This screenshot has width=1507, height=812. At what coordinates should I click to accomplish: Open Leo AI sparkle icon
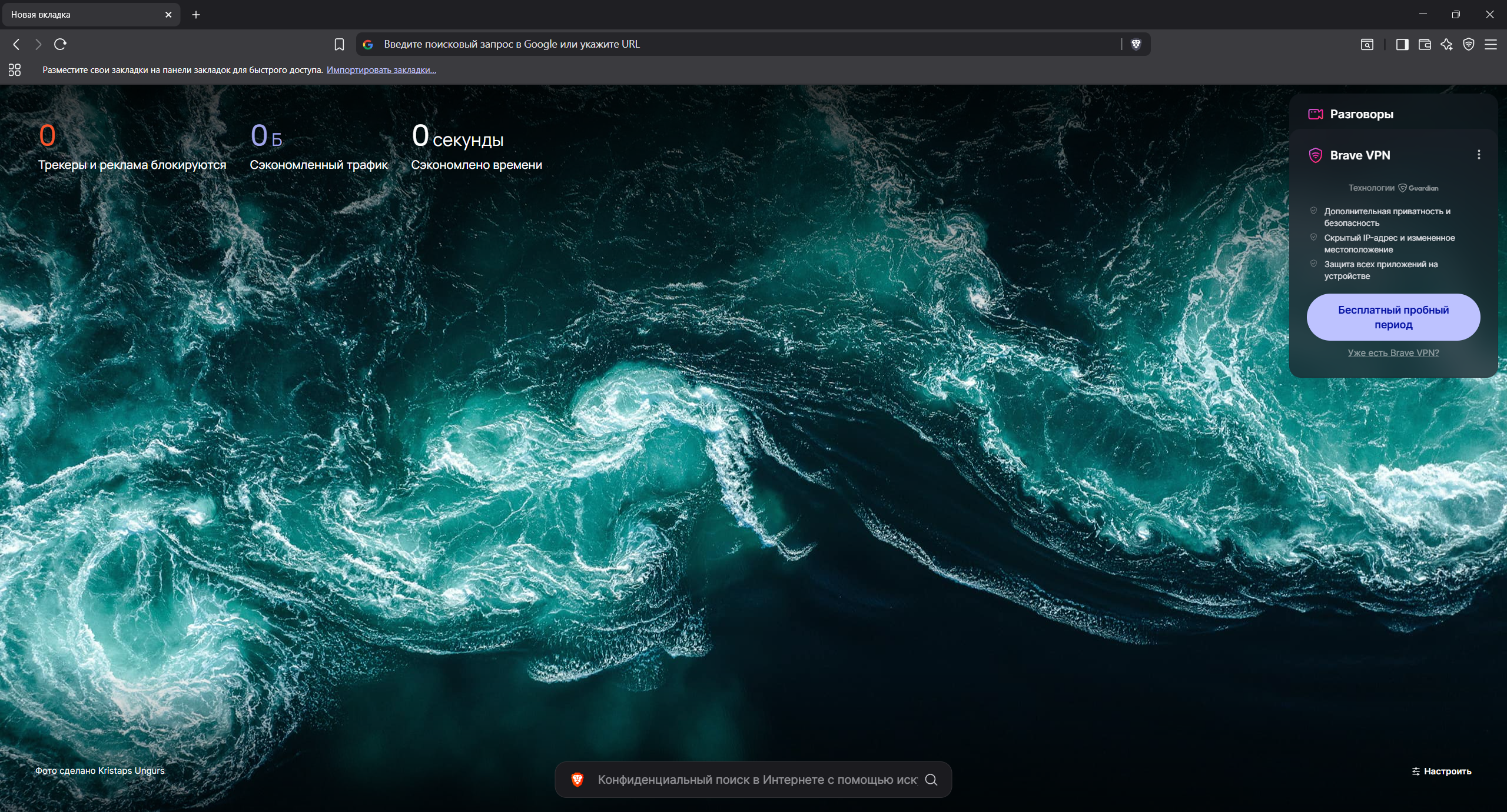(x=1446, y=44)
